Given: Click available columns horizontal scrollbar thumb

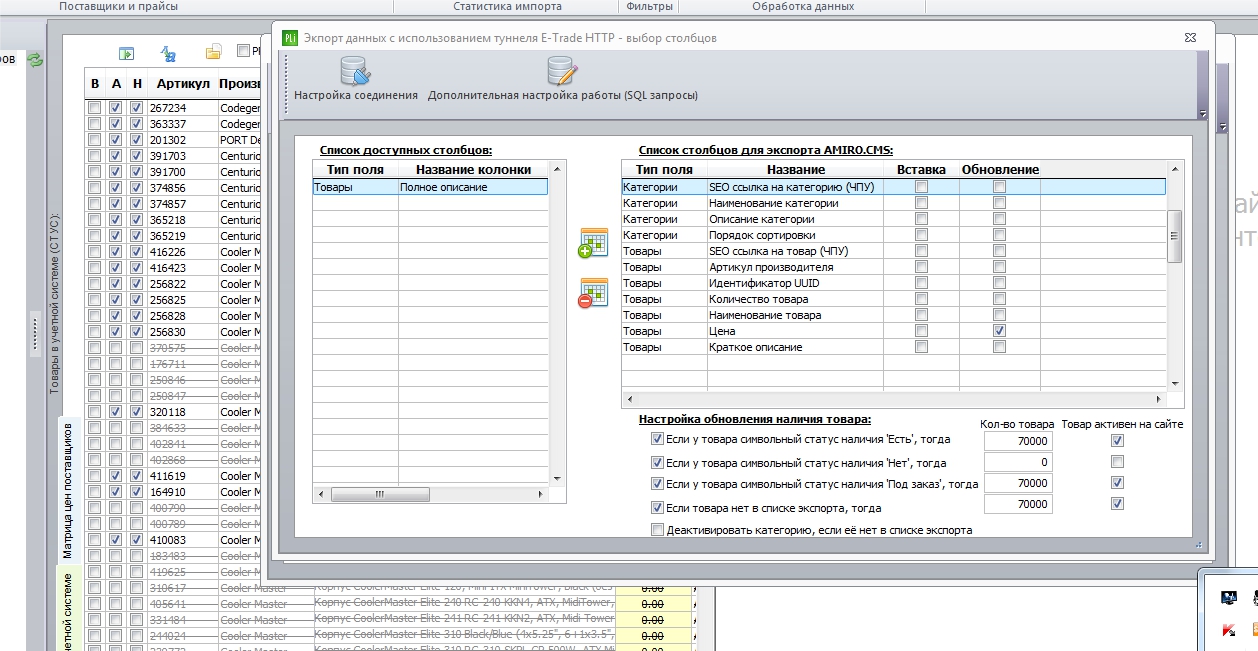Looking at the screenshot, I should coord(380,494).
